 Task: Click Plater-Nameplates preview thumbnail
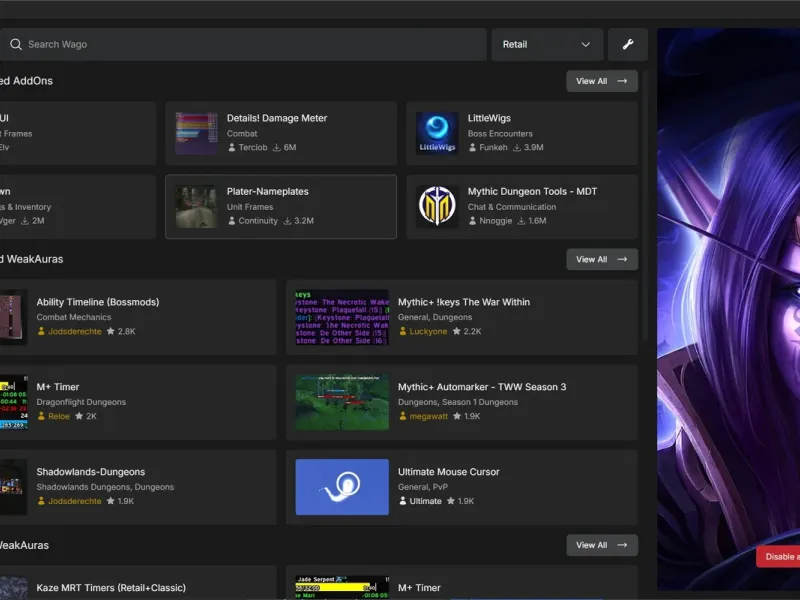click(196, 207)
